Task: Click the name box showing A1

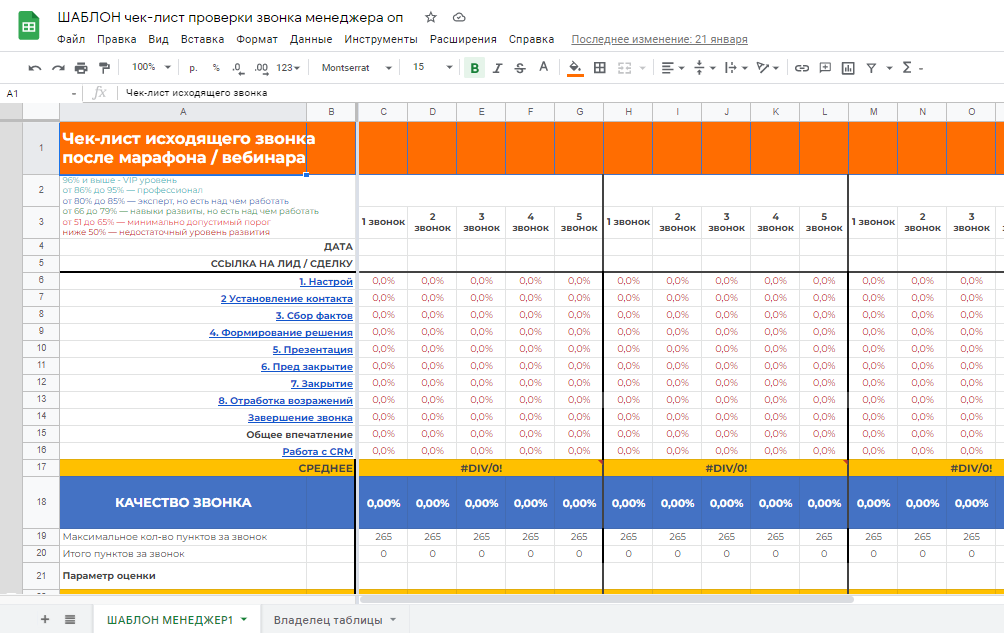Action: point(40,93)
